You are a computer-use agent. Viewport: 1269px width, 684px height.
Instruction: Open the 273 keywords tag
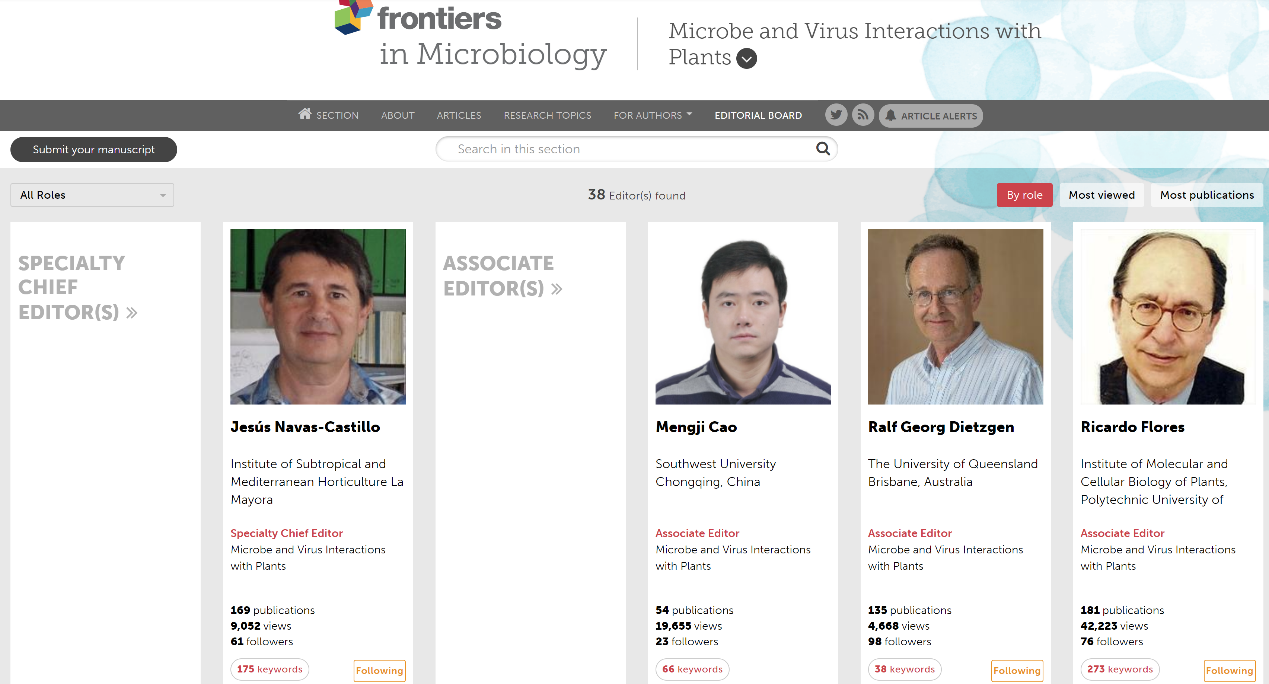[x=1122, y=670]
